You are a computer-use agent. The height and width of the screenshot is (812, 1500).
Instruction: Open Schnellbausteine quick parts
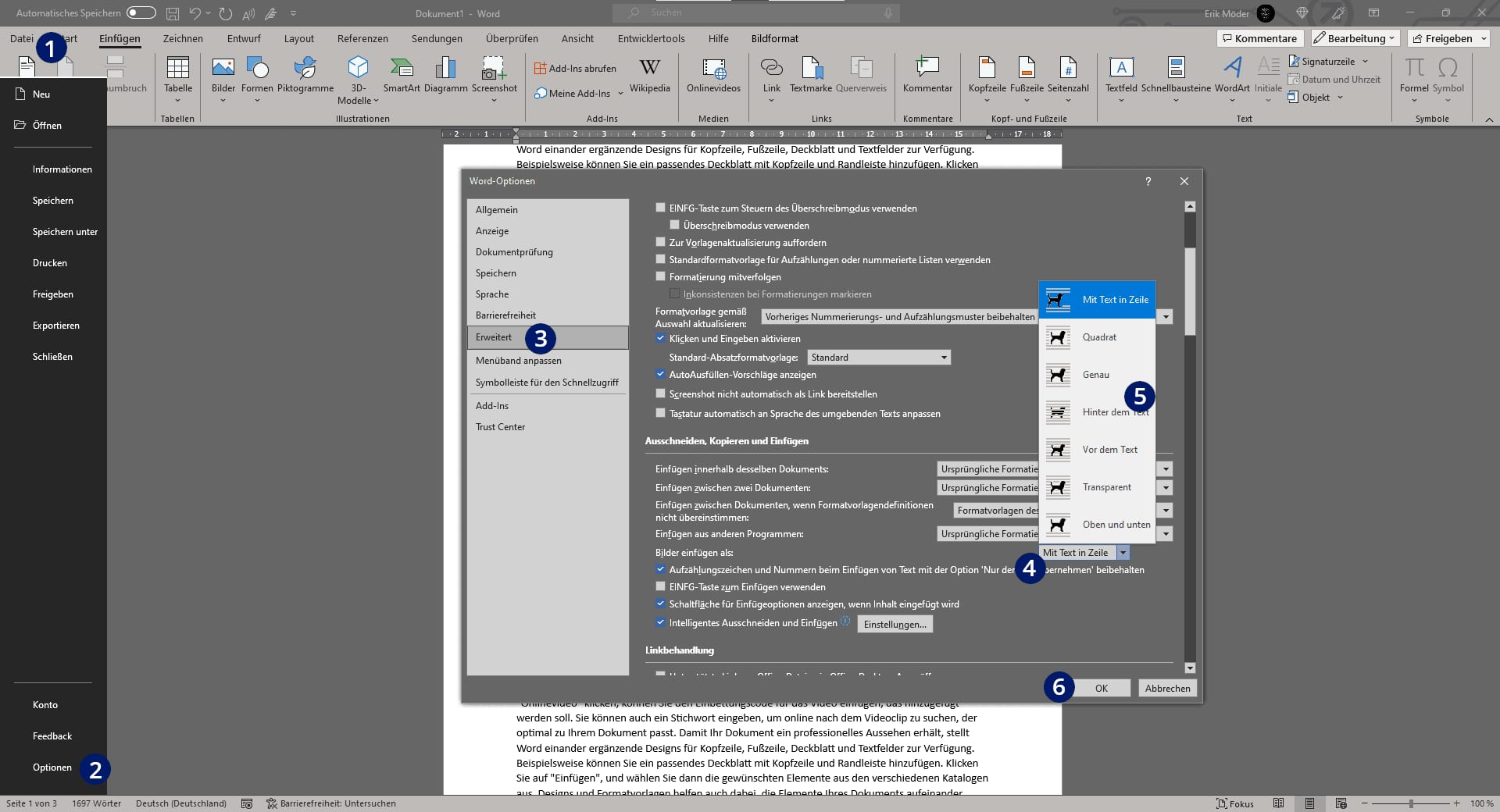click(x=1176, y=78)
